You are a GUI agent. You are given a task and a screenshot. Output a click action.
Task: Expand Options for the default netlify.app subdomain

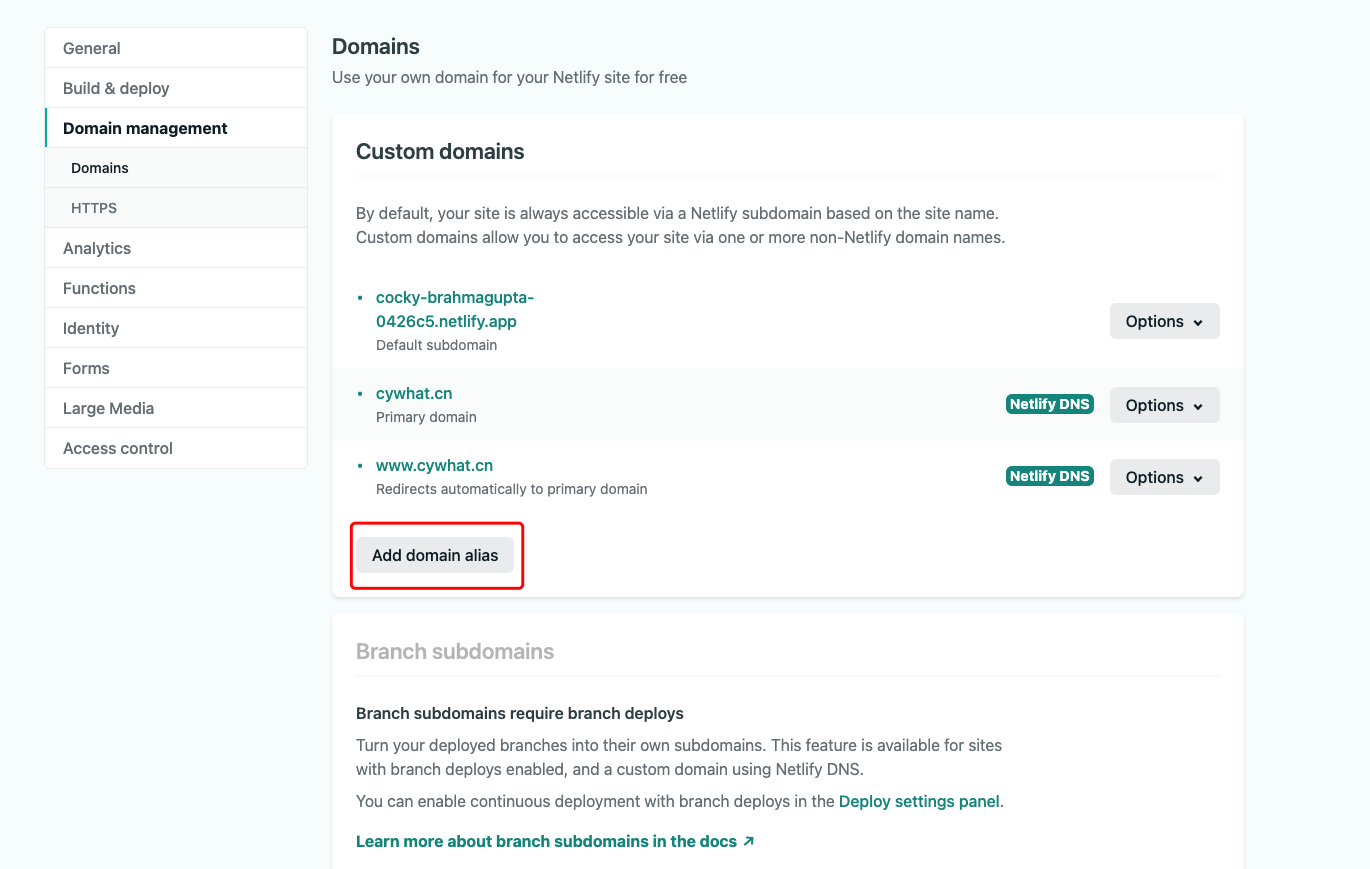1164,321
